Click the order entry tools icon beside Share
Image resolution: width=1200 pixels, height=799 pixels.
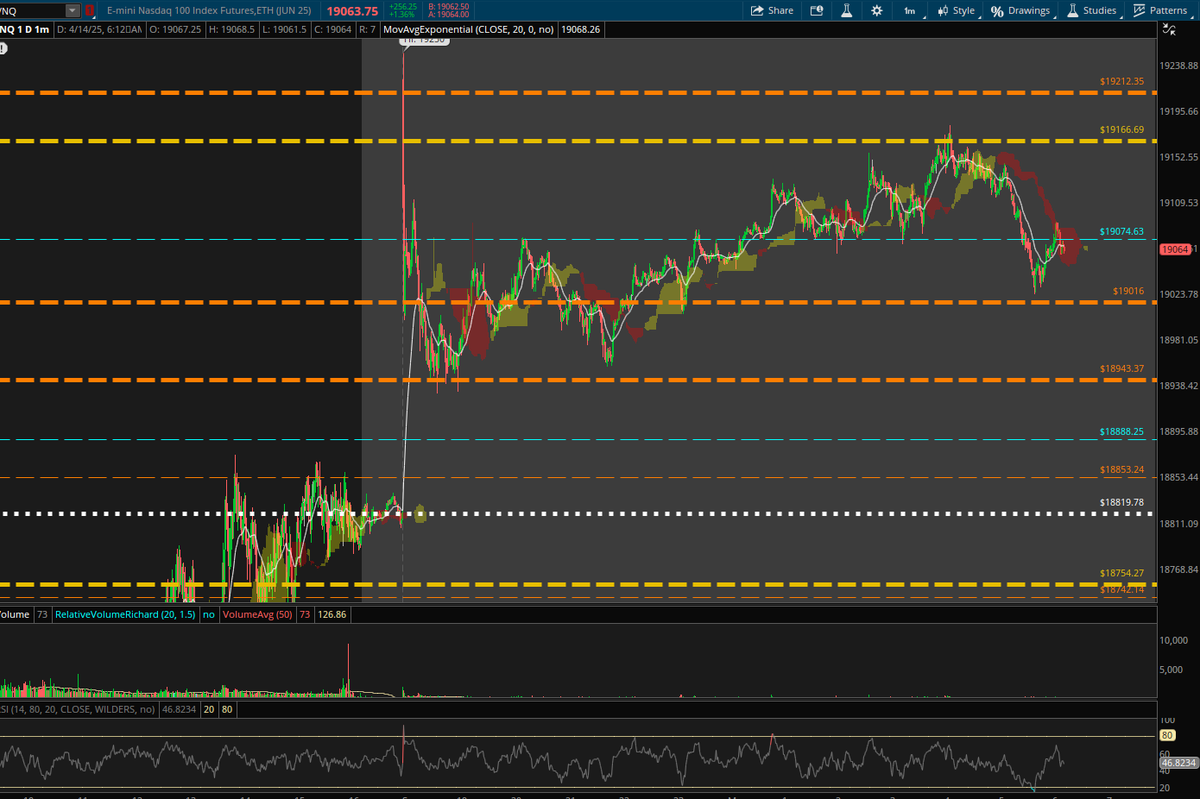coord(817,10)
